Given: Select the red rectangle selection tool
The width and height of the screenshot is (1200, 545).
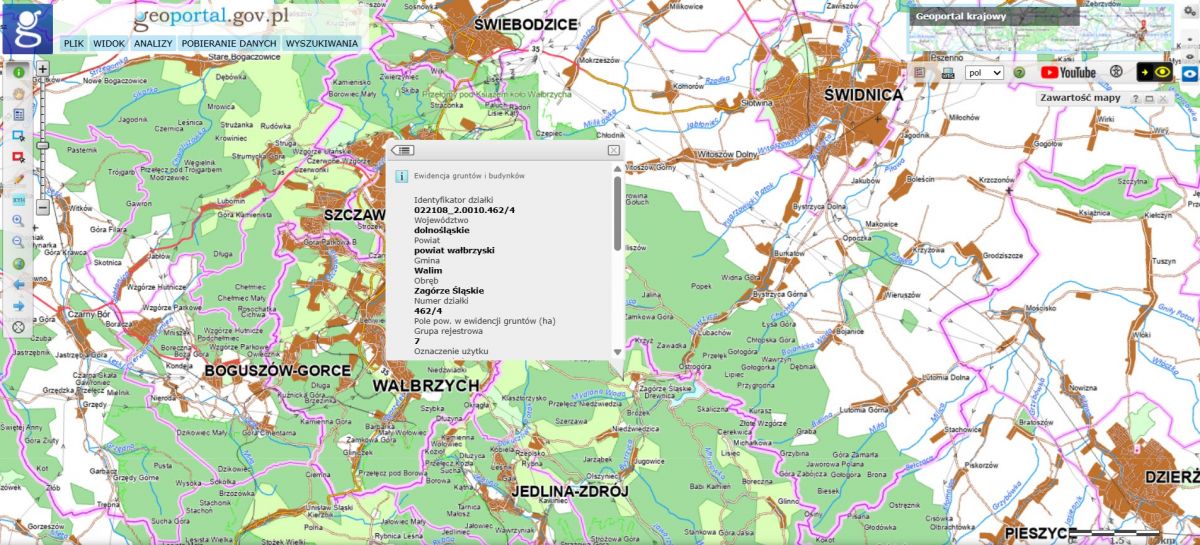Looking at the screenshot, I should click(18, 157).
